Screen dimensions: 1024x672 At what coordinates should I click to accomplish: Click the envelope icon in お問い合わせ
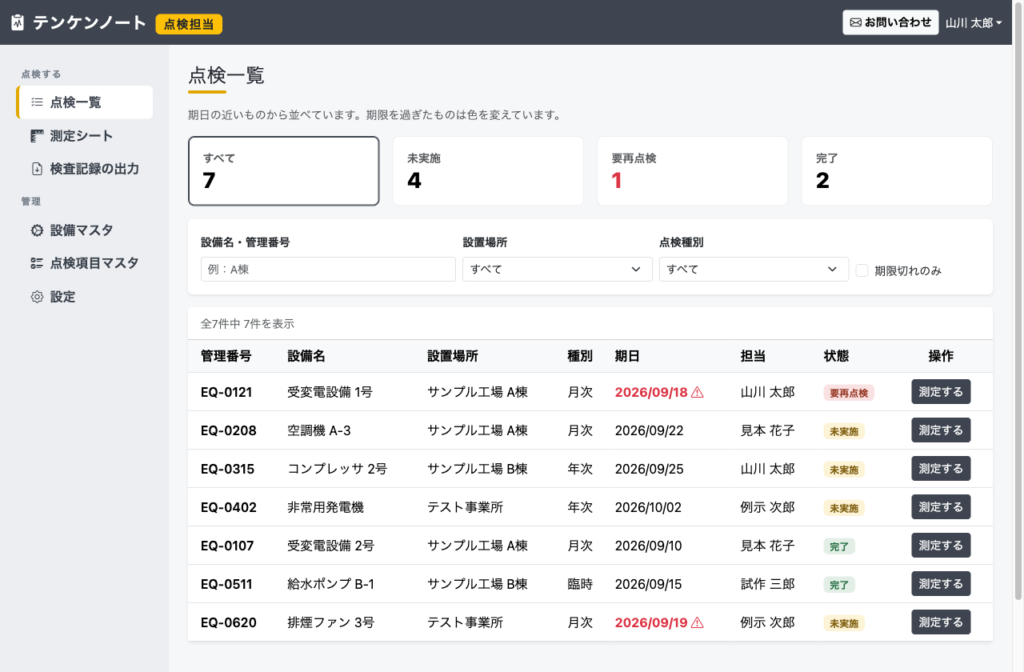(856, 22)
